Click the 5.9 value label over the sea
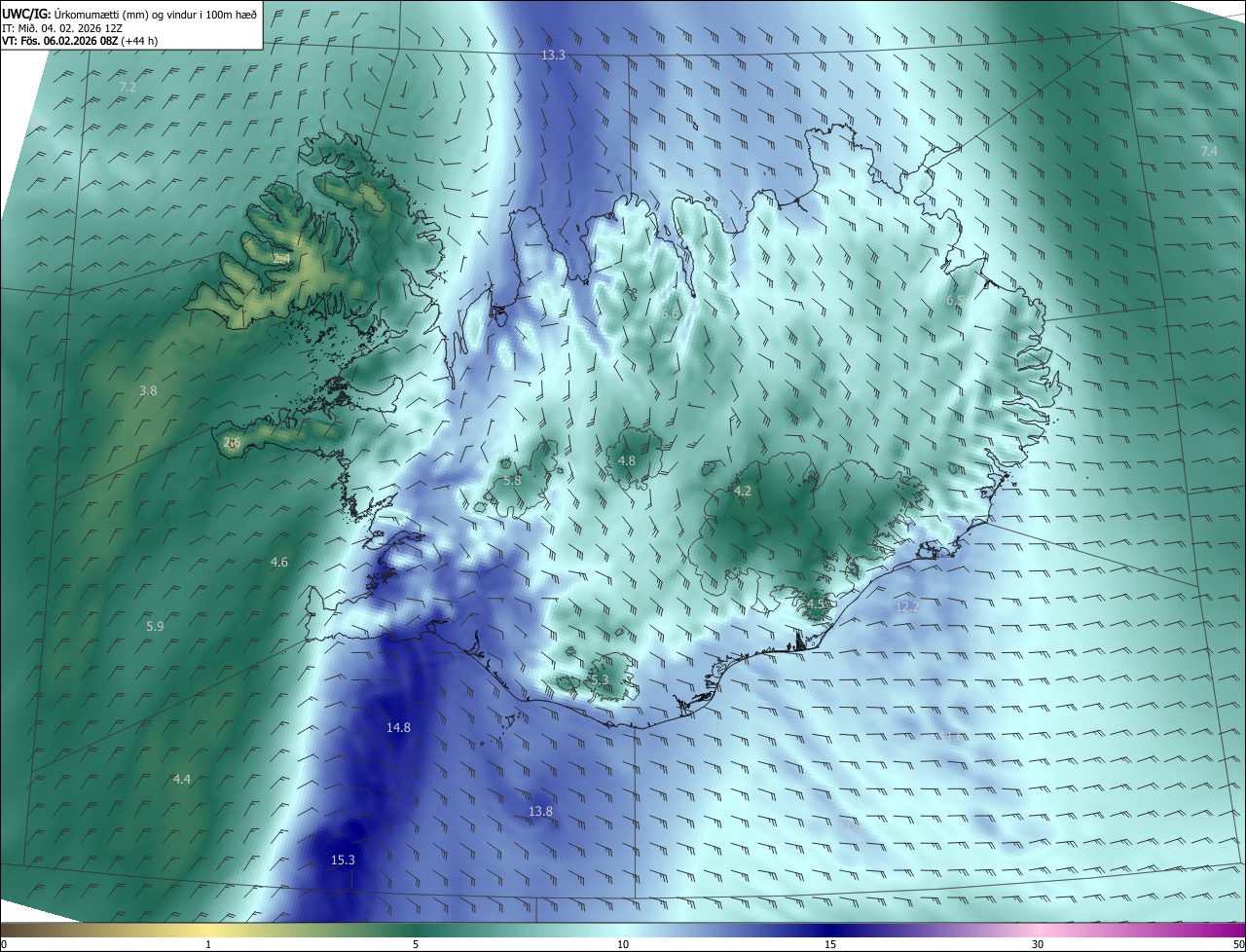This screenshot has width=1246, height=952. coord(155,627)
